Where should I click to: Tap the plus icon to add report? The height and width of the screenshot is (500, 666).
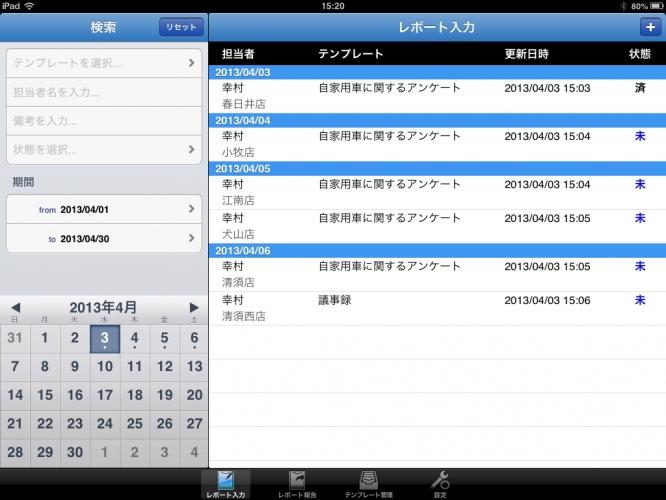coord(647,28)
